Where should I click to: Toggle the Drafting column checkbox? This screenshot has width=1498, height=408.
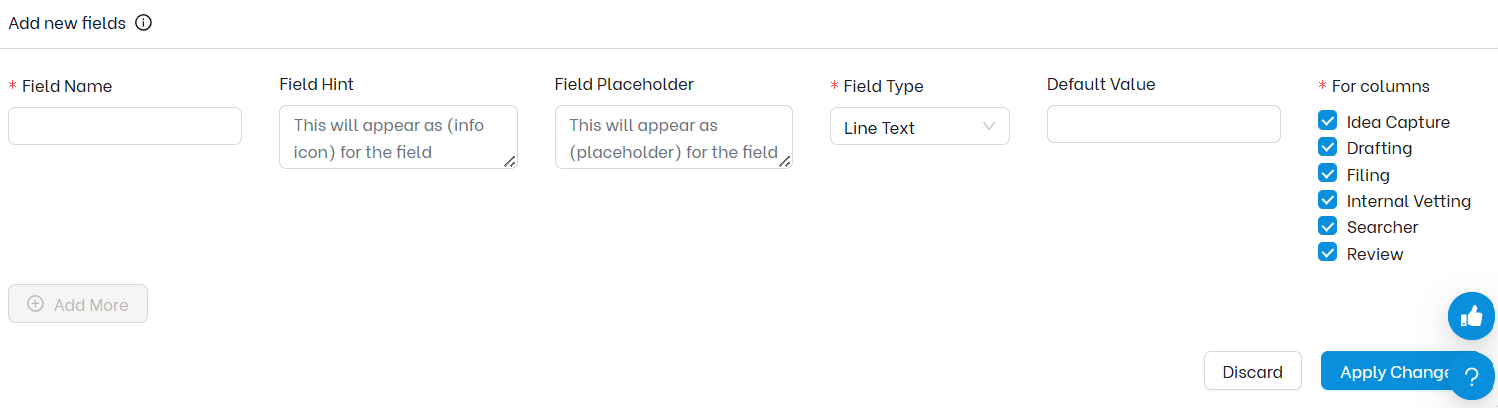(x=1328, y=147)
